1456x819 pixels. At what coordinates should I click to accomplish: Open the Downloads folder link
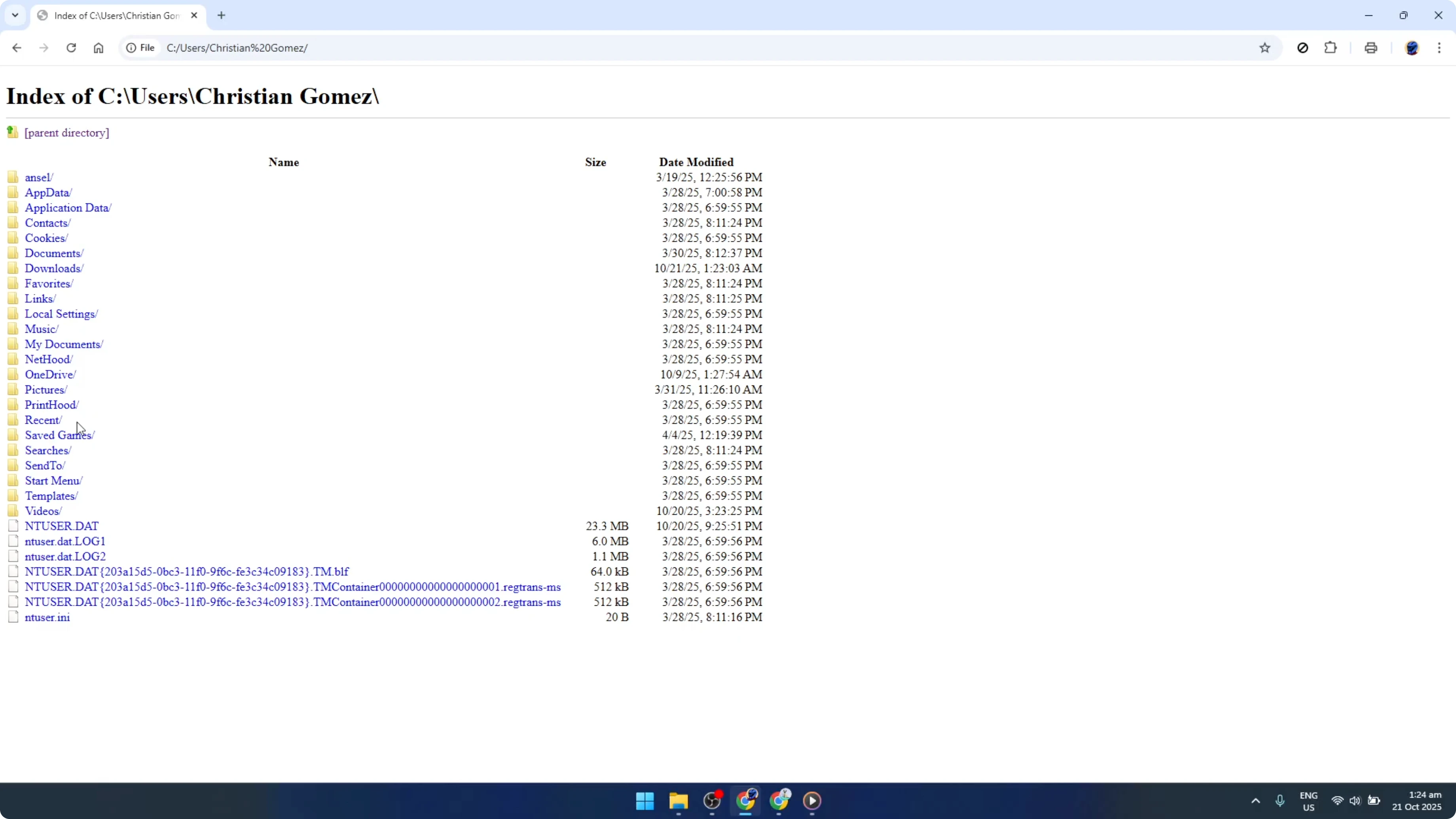(x=54, y=268)
